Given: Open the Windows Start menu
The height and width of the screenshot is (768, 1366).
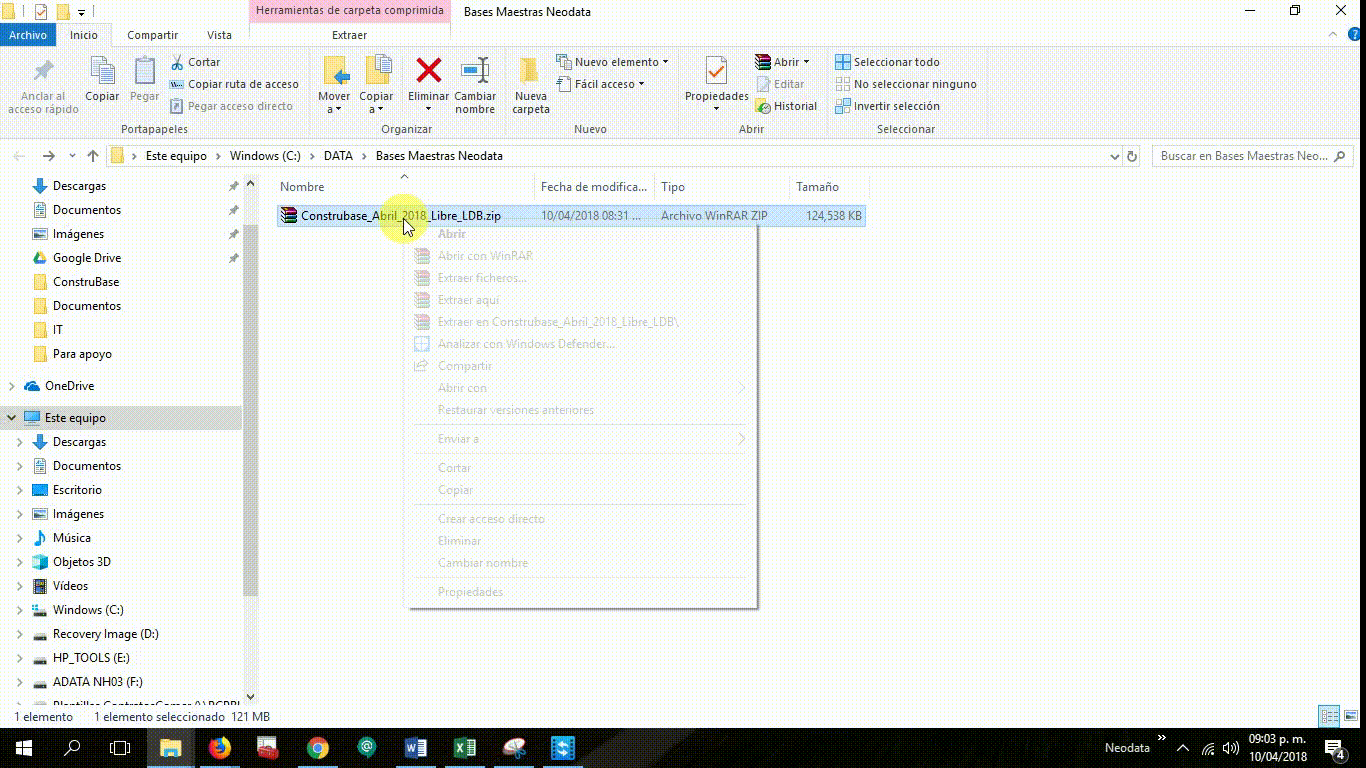Looking at the screenshot, I should (24, 748).
